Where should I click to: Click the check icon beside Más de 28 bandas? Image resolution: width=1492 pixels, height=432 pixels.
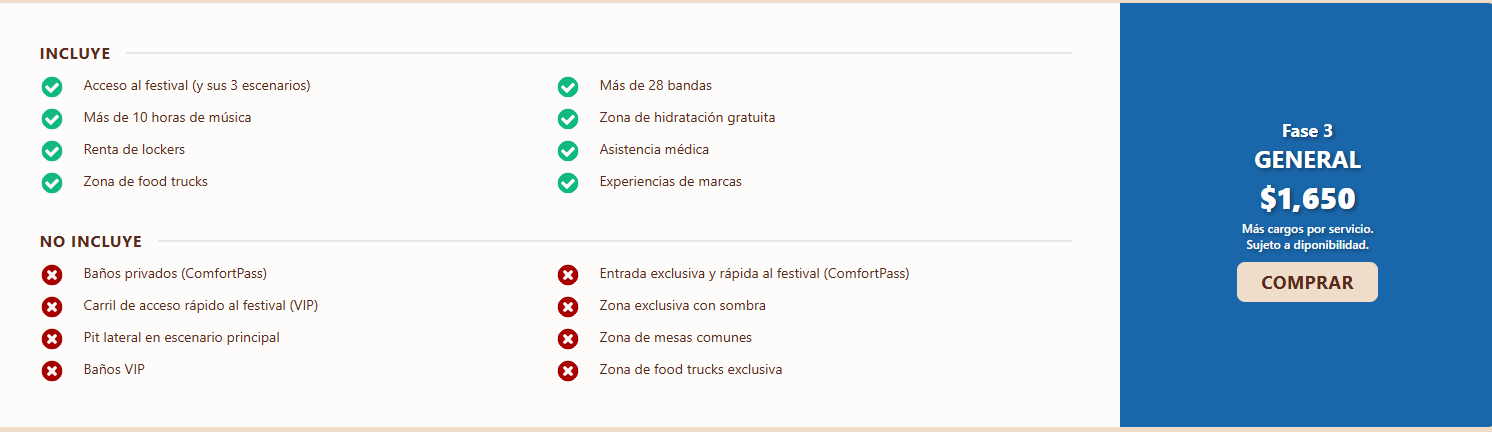pyautogui.click(x=568, y=87)
